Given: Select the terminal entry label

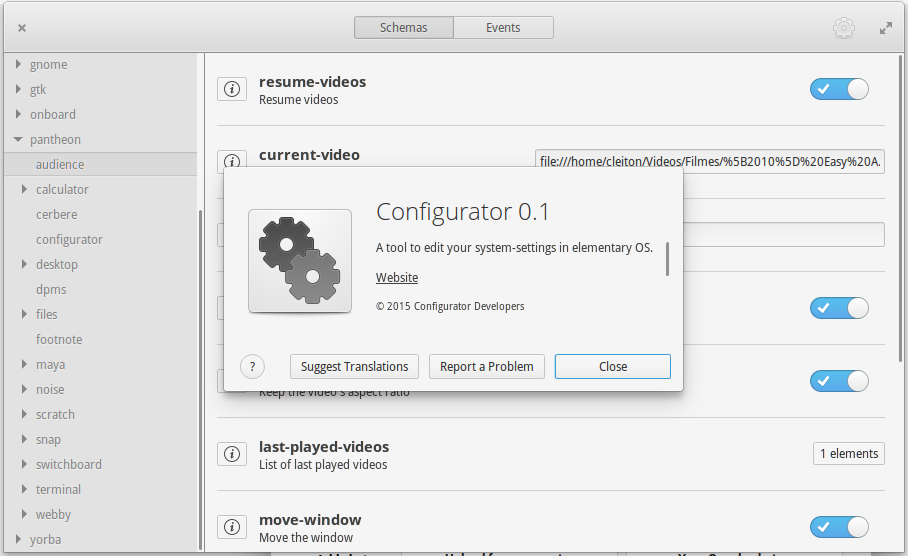Looking at the screenshot, I should coord(58,489).
